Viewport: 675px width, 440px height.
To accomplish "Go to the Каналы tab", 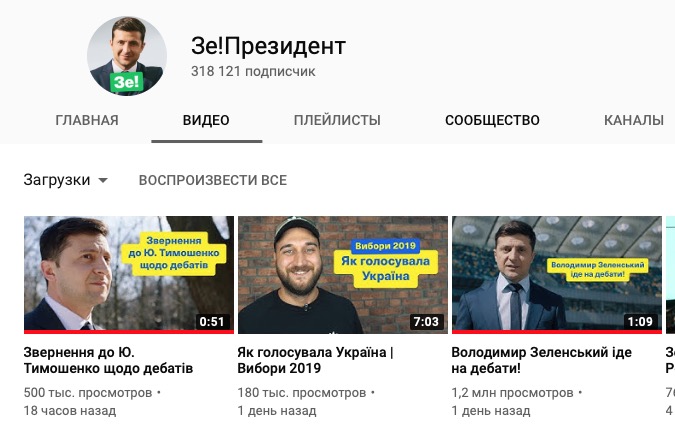I will point(634,120).
